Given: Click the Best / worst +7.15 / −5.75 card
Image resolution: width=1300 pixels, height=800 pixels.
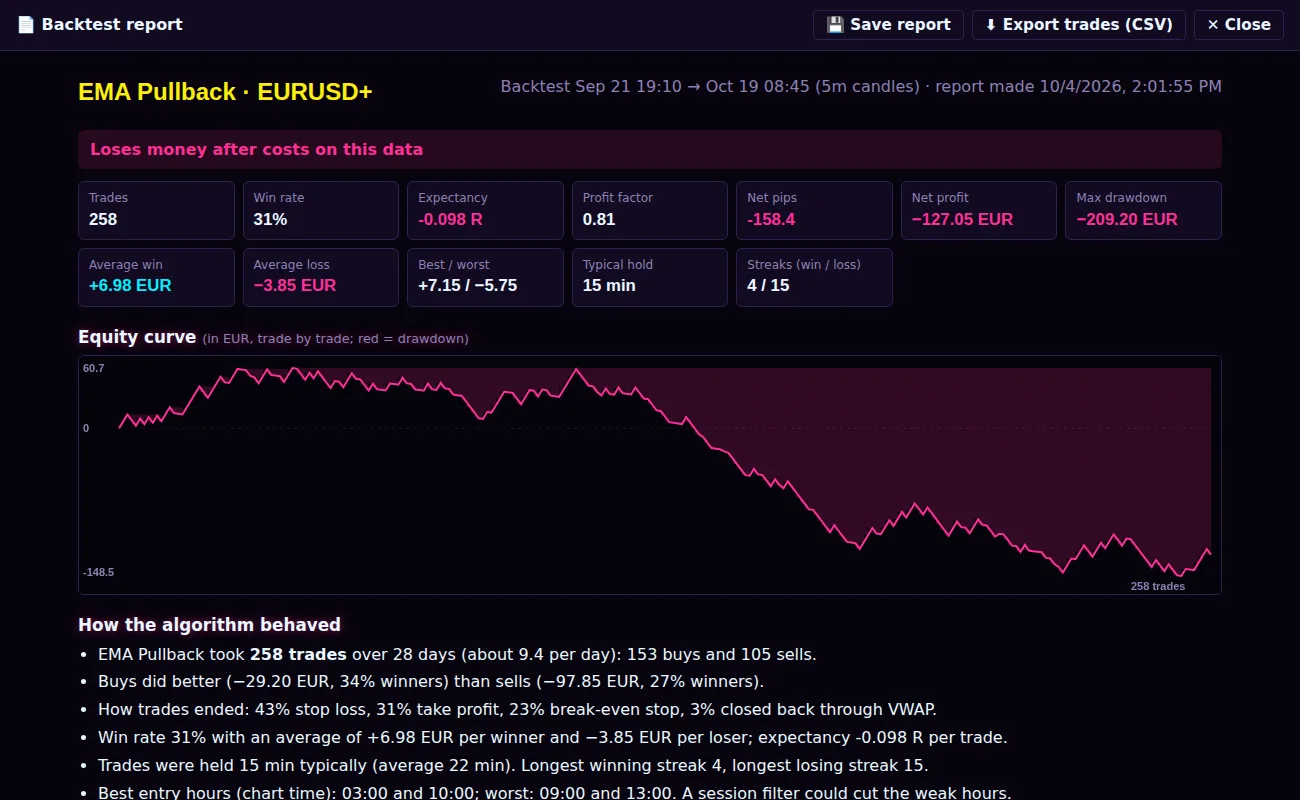Looking at the screenshot, I should click(x=485, y=277).
